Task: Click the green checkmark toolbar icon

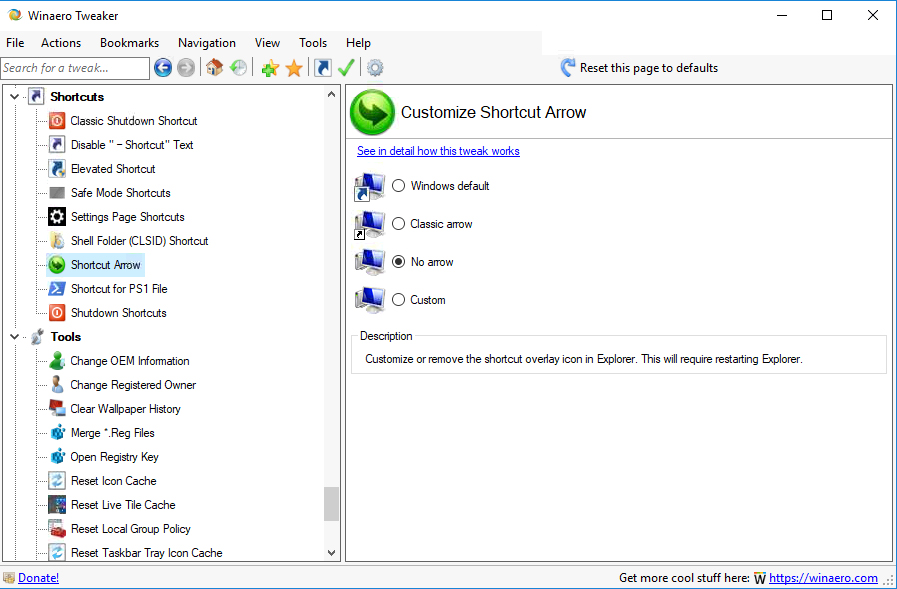Action: 346,68
